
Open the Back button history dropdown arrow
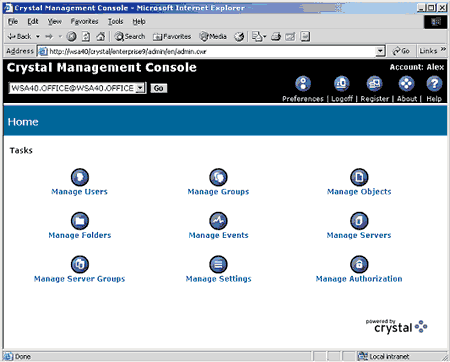(38, 36)
